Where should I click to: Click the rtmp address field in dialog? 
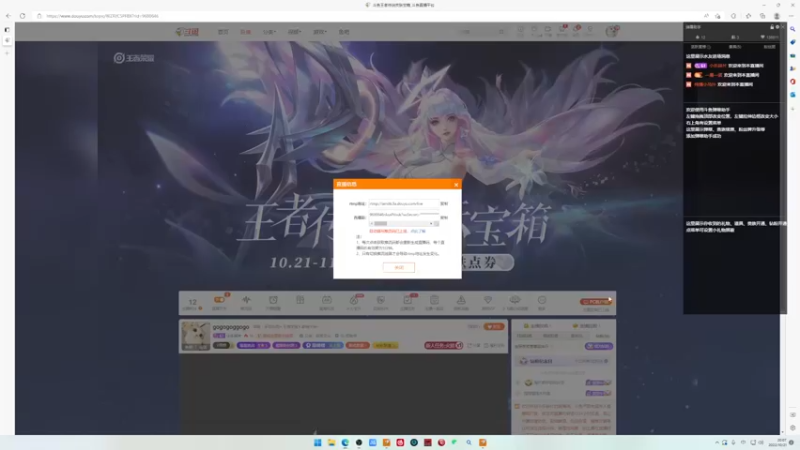(x=403, y=204)
